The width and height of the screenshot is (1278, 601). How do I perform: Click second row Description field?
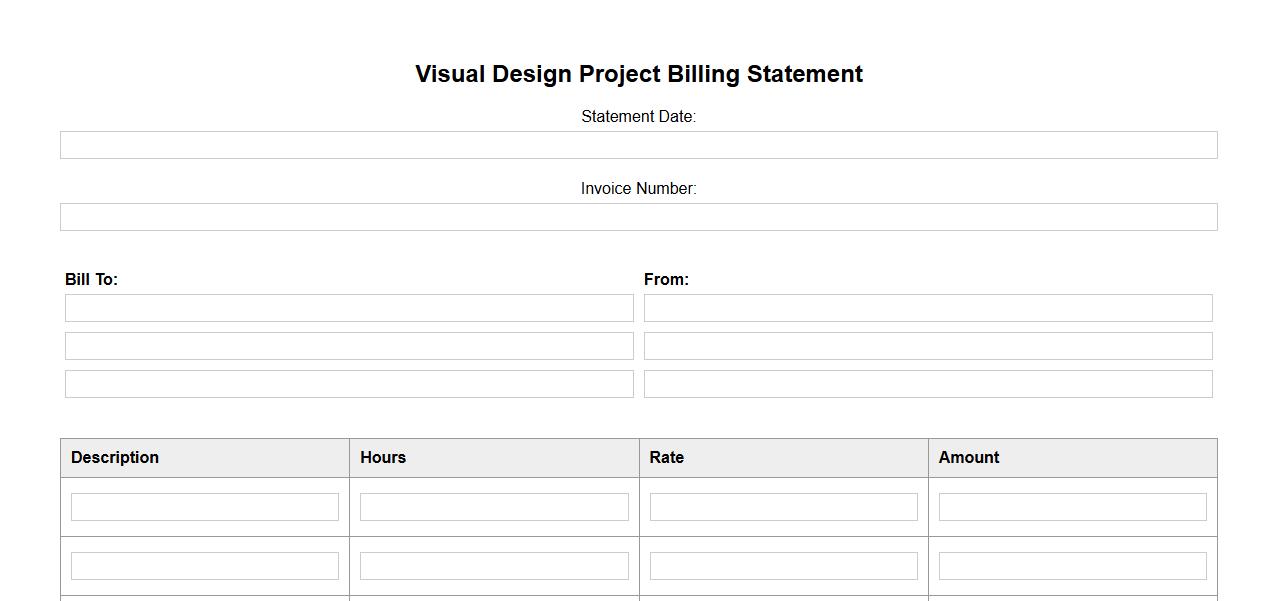tap(205, 566)
